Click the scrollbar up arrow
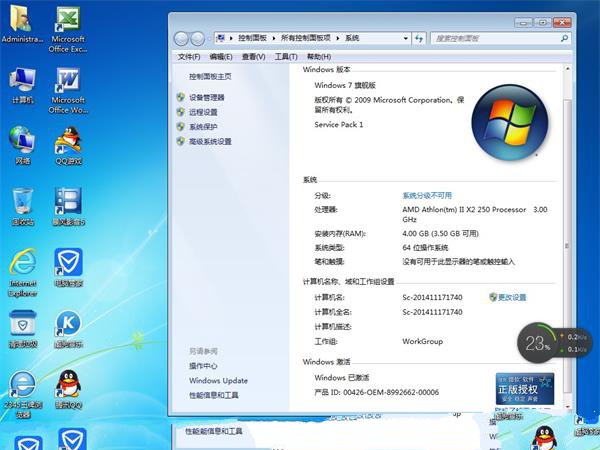 pyautogui.click(x=567, y=69)
